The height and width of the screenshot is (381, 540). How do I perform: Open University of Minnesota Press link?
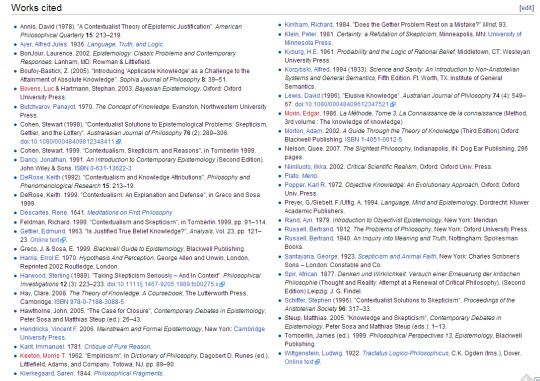click(403, 38)
